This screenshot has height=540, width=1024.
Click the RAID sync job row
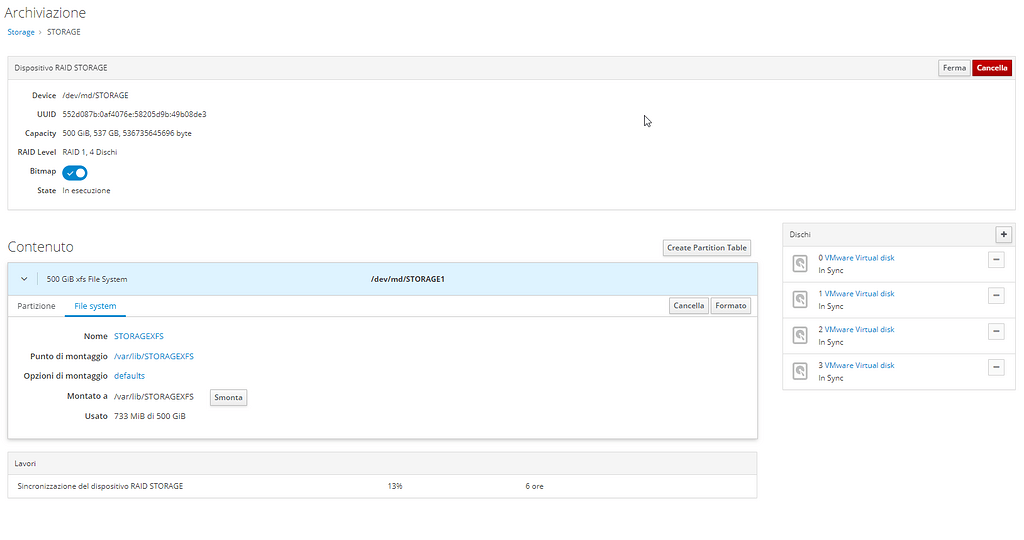point(382,486)
